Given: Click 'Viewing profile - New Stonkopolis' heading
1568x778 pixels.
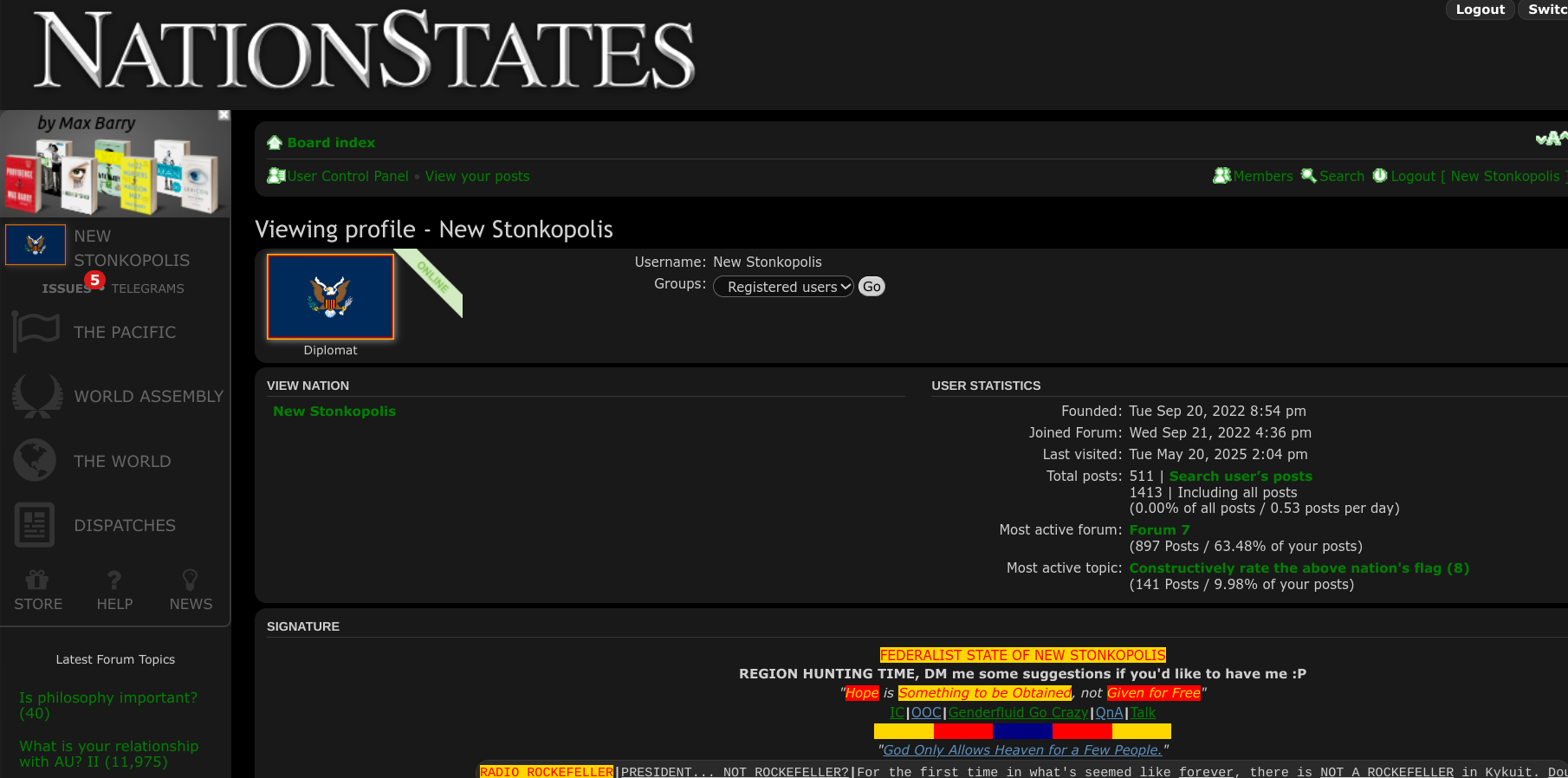Looking at the screenshot, I should coord(434,230).
